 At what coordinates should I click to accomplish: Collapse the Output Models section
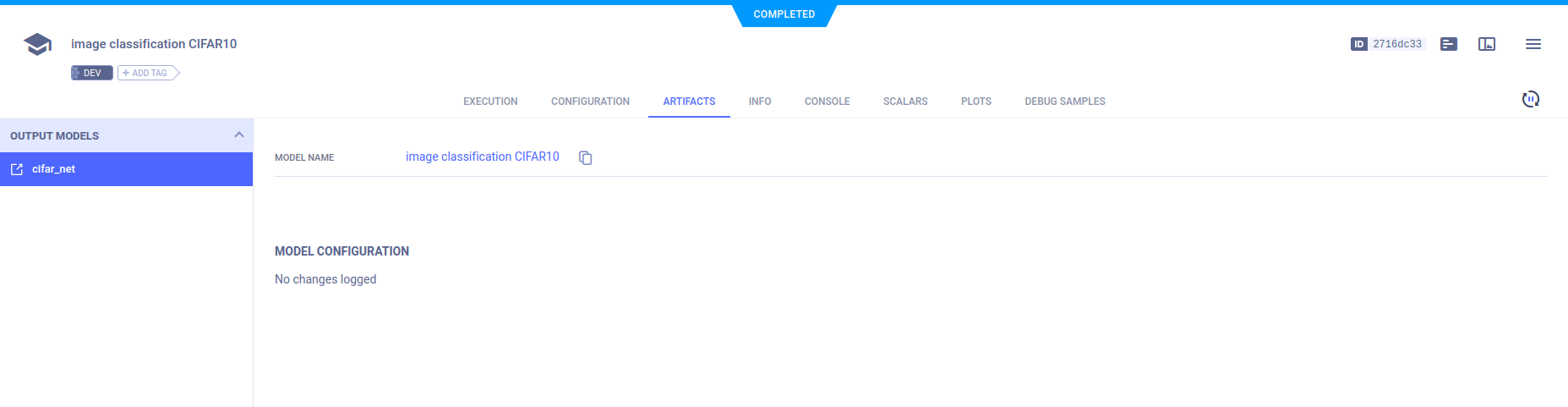pos(238,135)
